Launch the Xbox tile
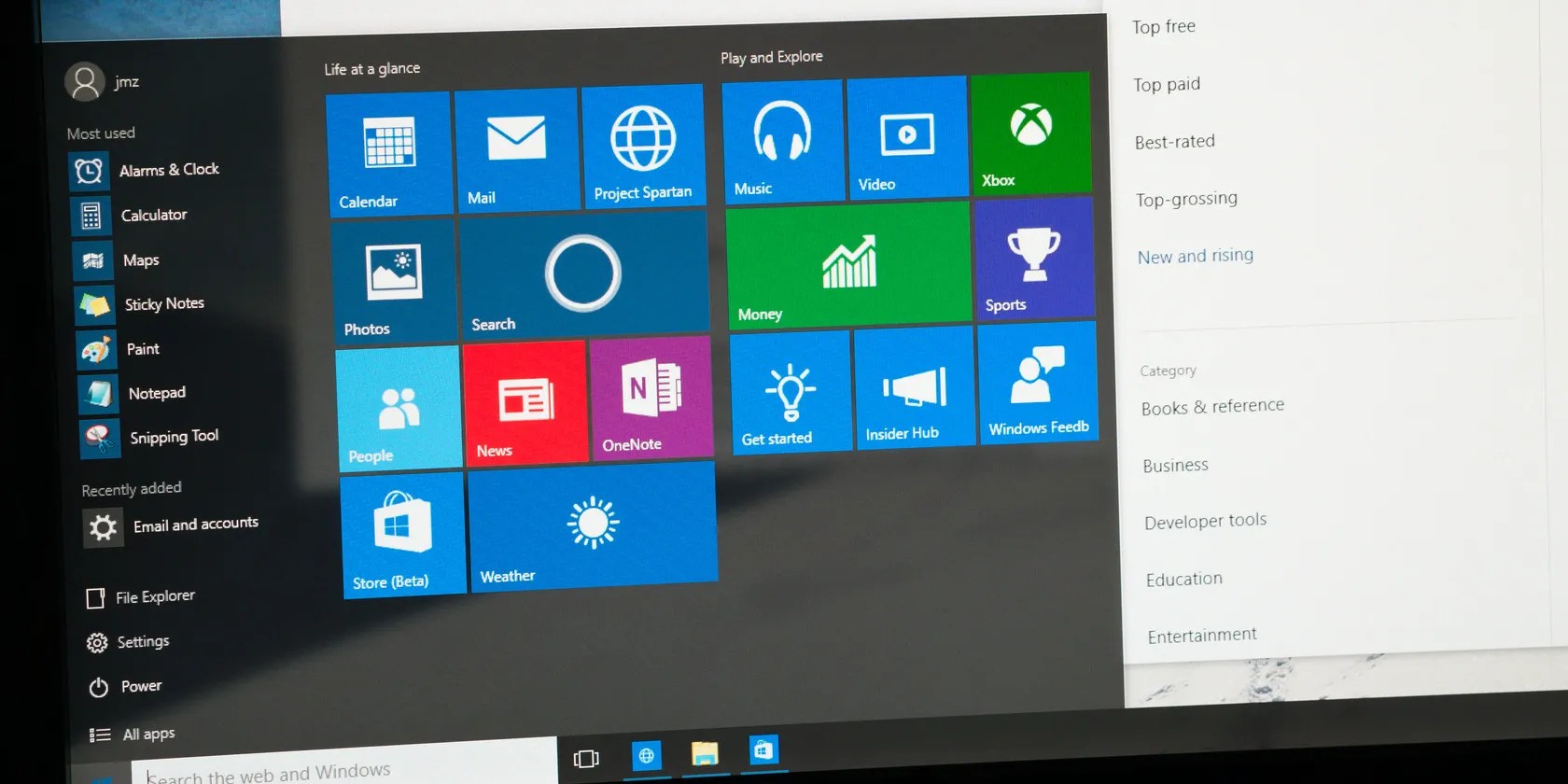The image size is (1568, 784). pos(1031,133)
